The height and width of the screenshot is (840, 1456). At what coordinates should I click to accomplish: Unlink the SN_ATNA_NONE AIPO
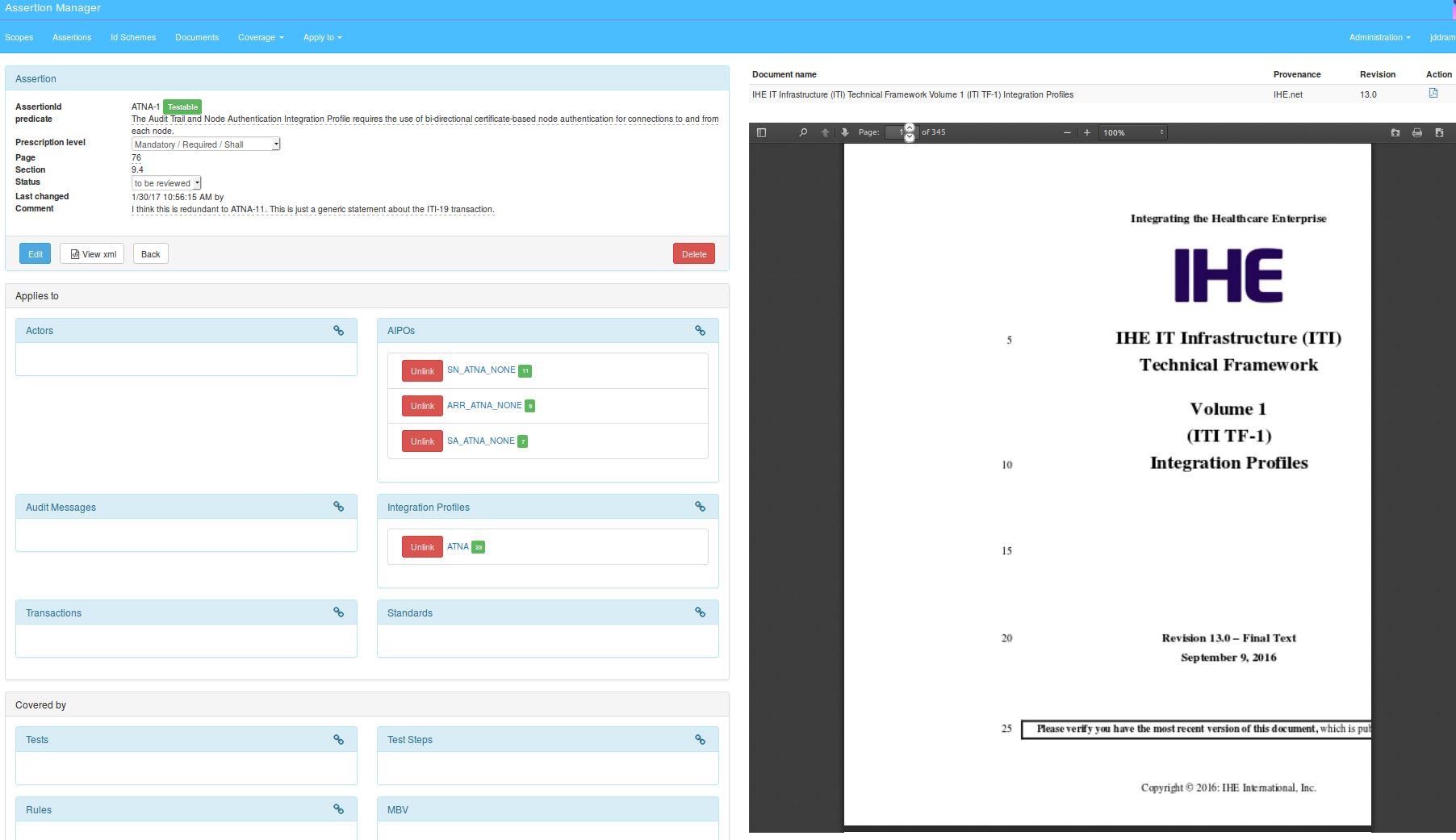pos(422,371)
